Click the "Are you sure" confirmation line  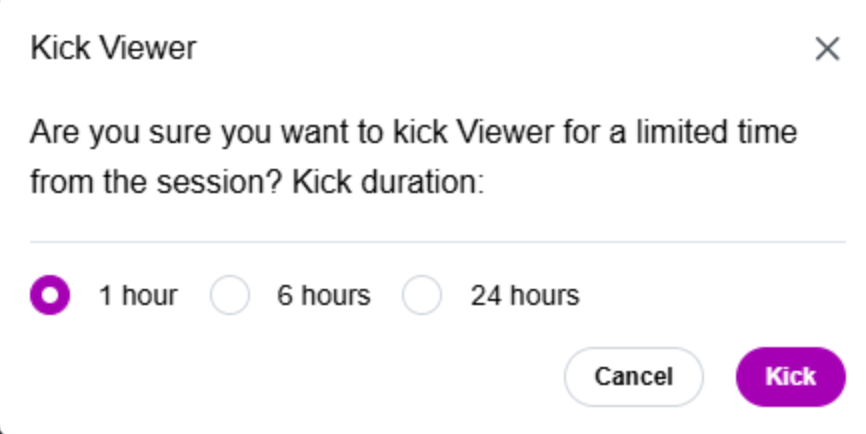pyautogui.click(x=413, y=132)
